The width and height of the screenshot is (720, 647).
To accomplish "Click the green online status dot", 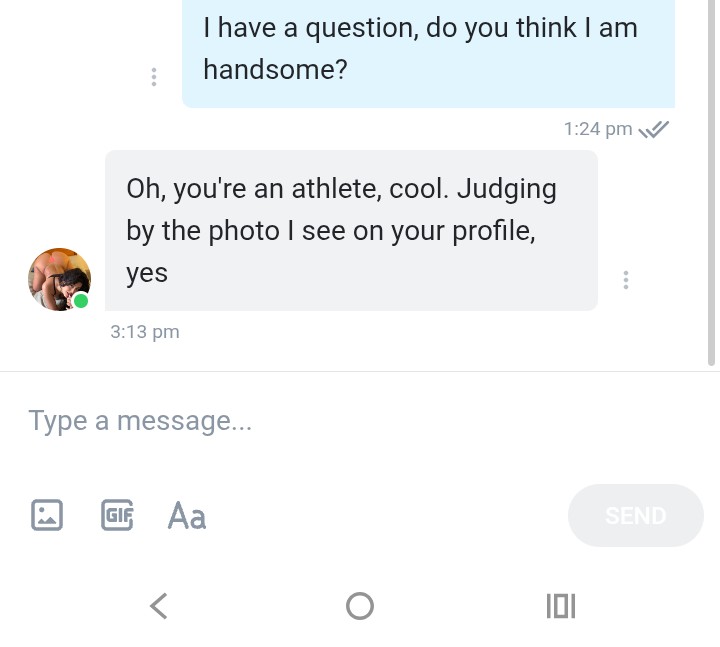I will [81, 301].
